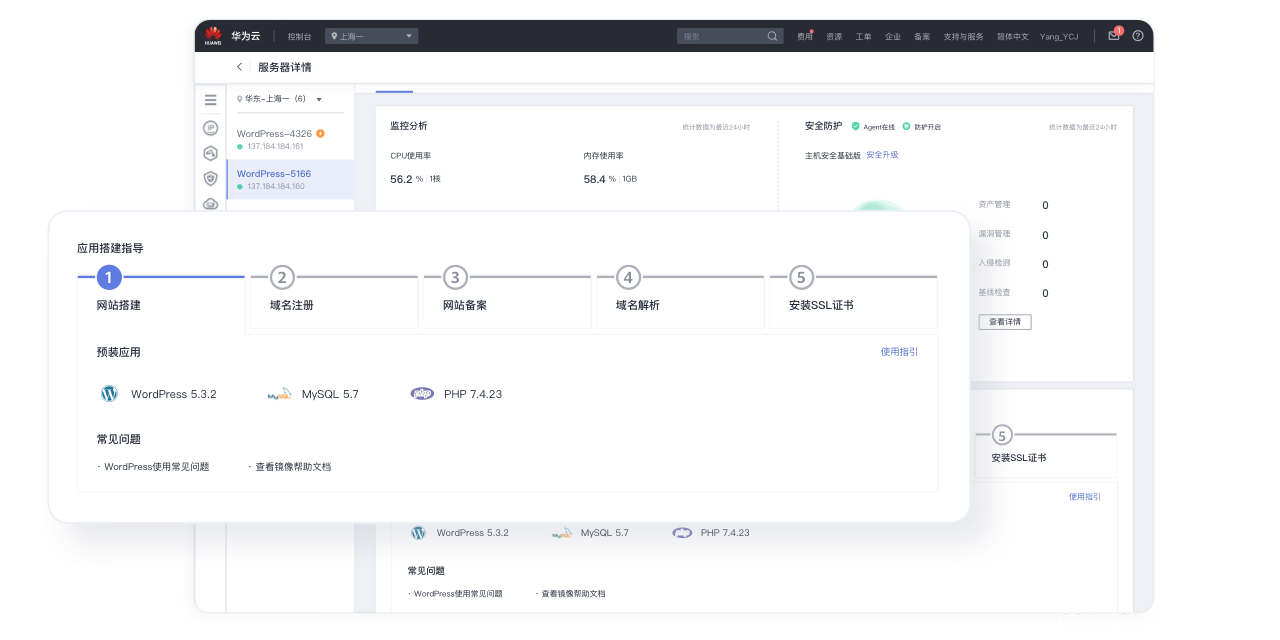The image size is (1280, 640).
Task: Click WordPress logo icon in background page
Action: [418, 533]
